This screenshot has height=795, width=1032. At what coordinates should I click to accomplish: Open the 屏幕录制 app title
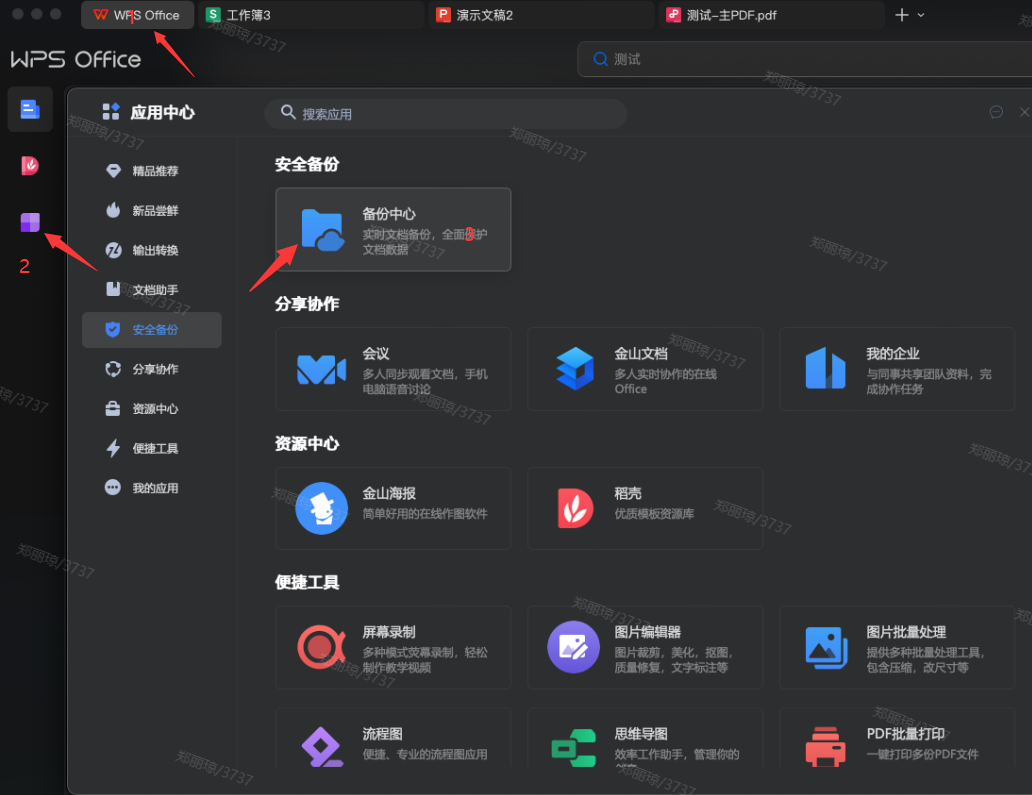pyautogui.click(x=389, y=632)
